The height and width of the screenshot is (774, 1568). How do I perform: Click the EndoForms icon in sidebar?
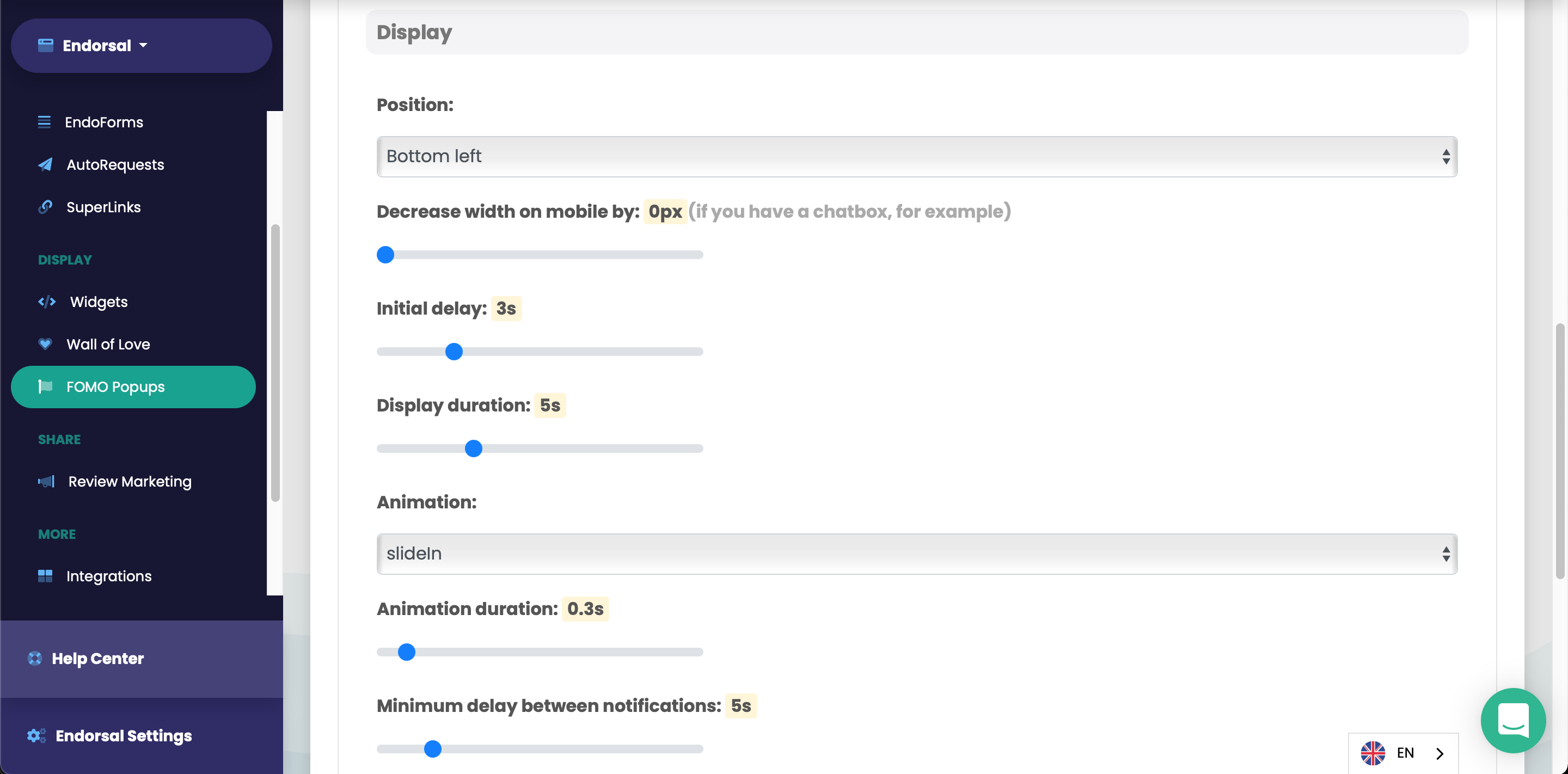point(44,121)
